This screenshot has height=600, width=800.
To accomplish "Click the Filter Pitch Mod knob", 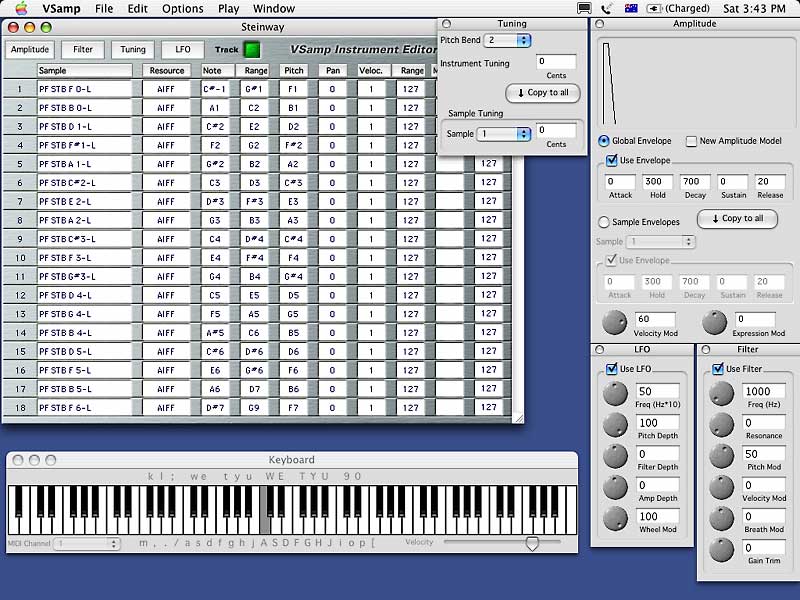I will (x=721, y=456).
